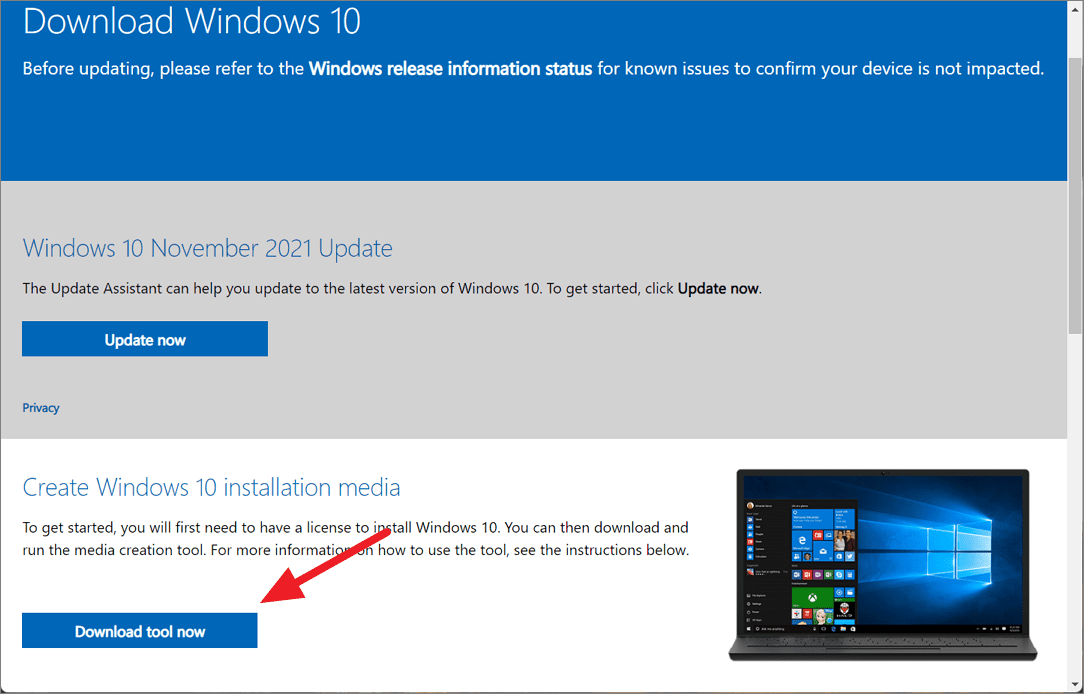Viewport: 1084px width, 694px height.
Task: Click Windows 10 November 2021 Update heading
Action: click(207, 247)
